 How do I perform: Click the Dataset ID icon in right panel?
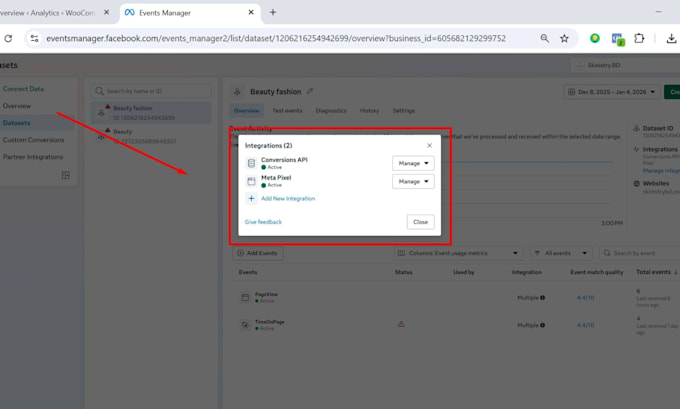click(x=637, y=128)
